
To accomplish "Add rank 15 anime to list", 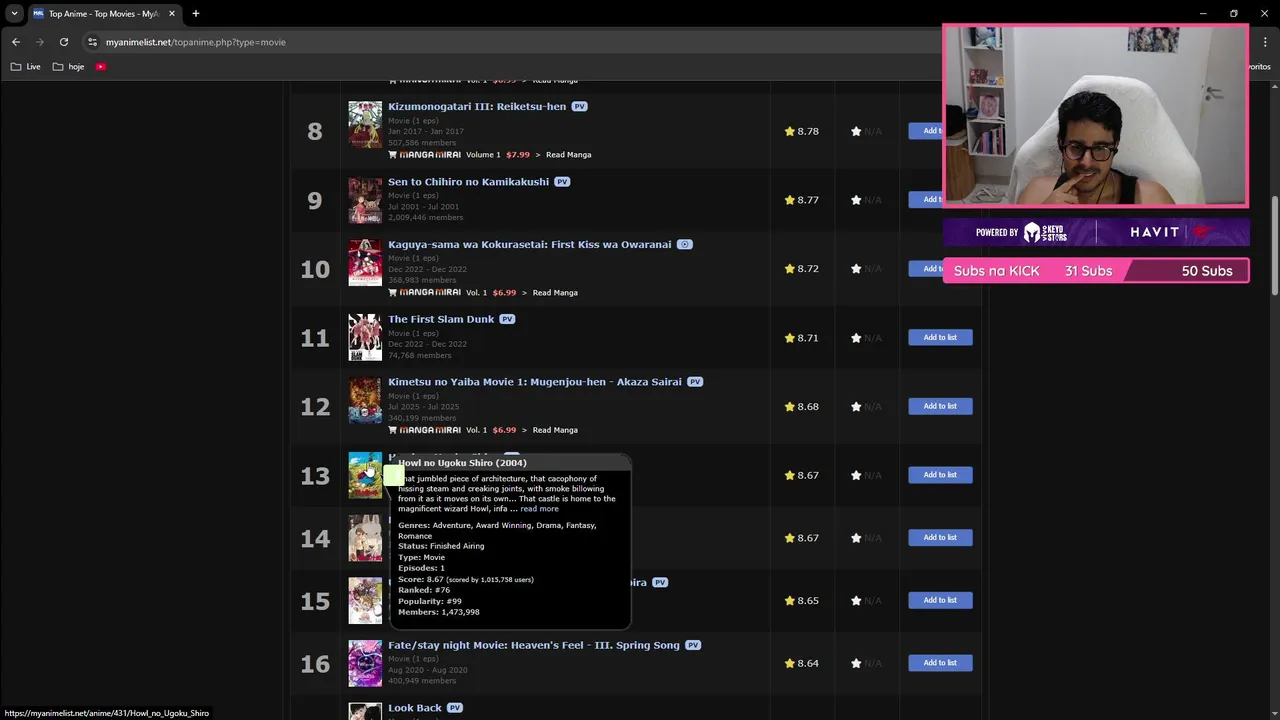I will pyautogui.click(x=940, y=600).
